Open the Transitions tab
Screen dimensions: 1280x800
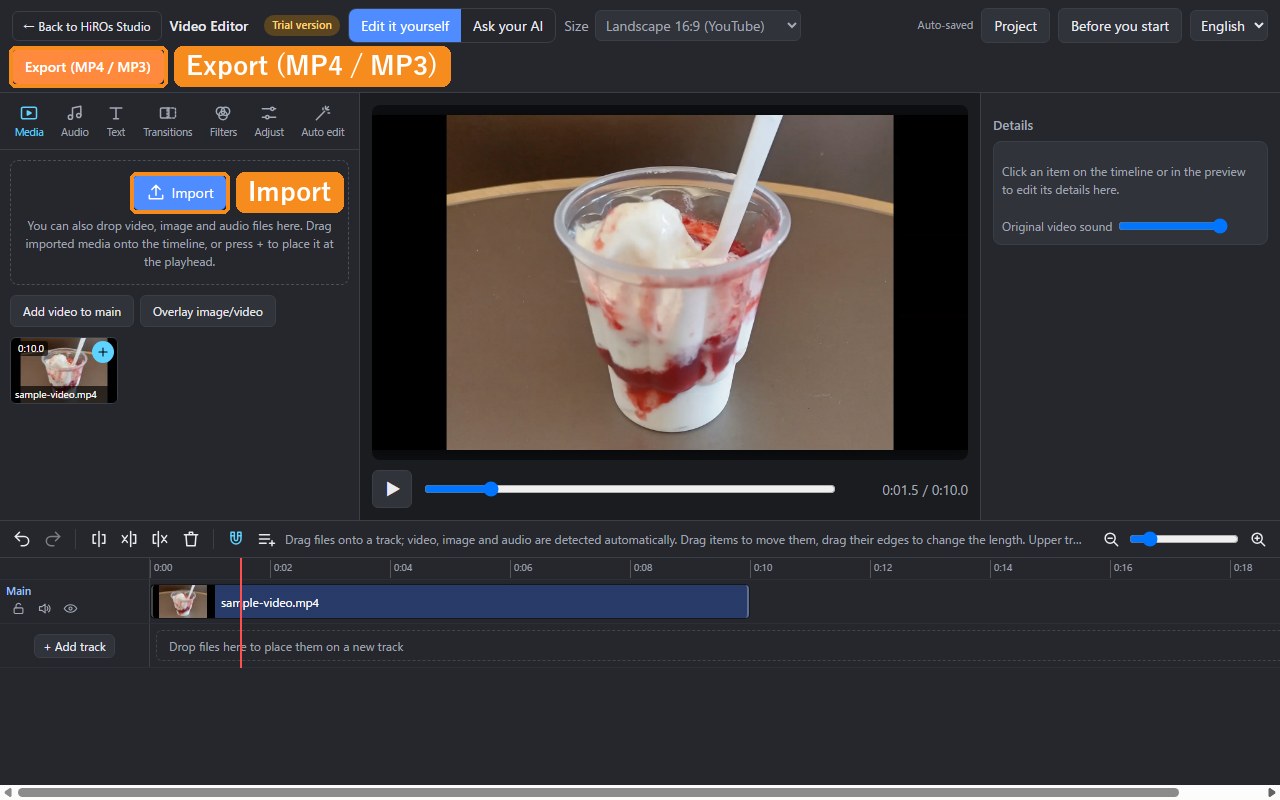(168, 121)
